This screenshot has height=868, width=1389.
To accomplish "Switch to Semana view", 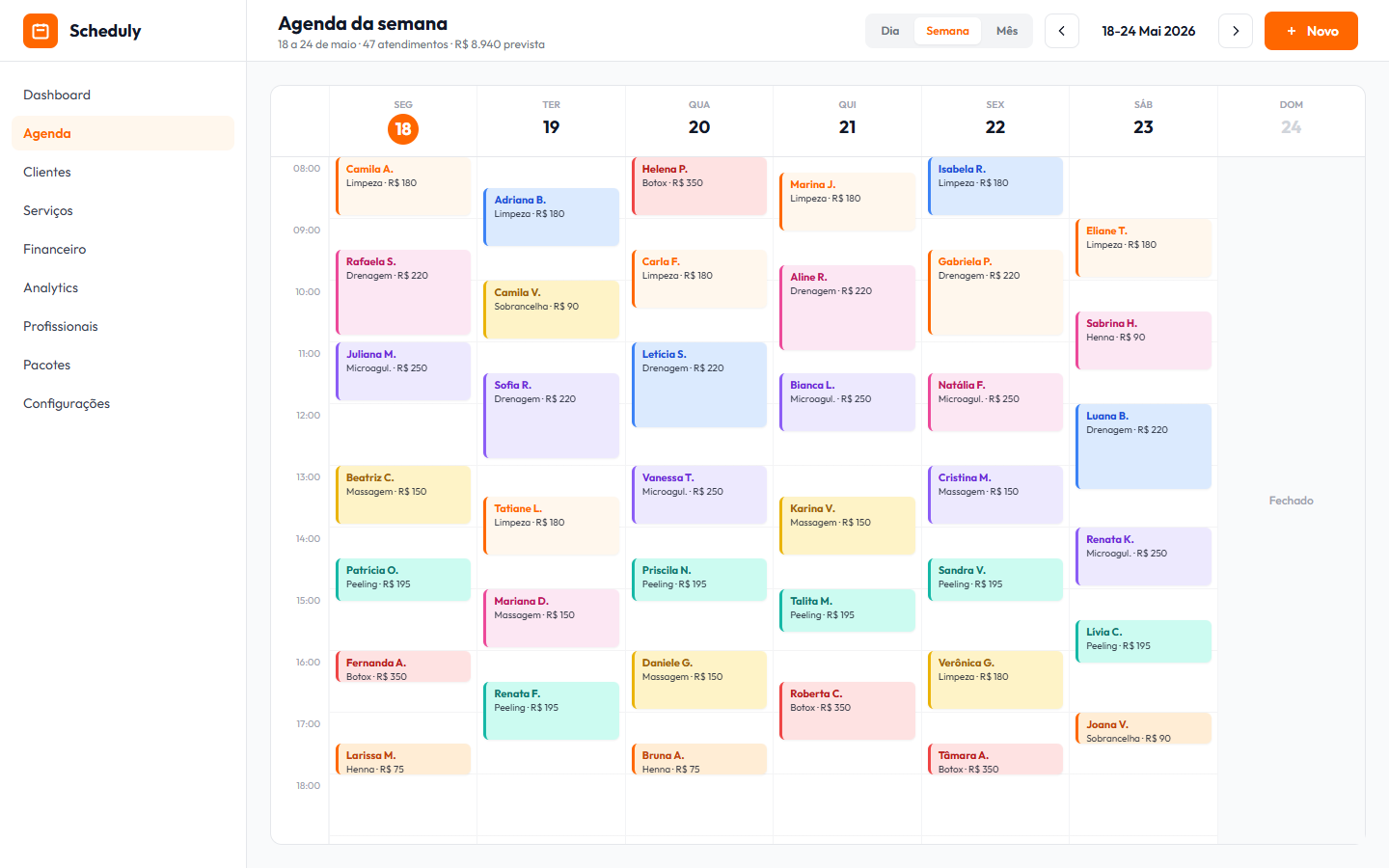I will click(947, 31).
